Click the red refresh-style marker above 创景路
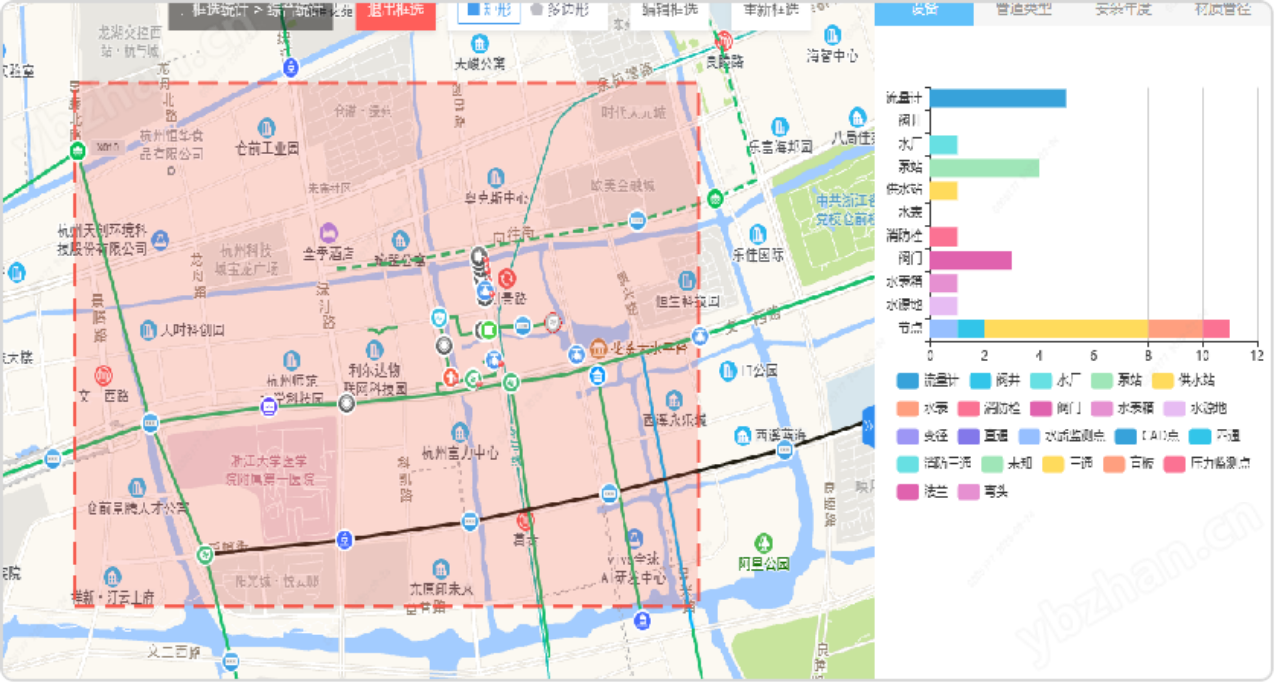This screenshot has height=682, width=1275. (507, 277)
